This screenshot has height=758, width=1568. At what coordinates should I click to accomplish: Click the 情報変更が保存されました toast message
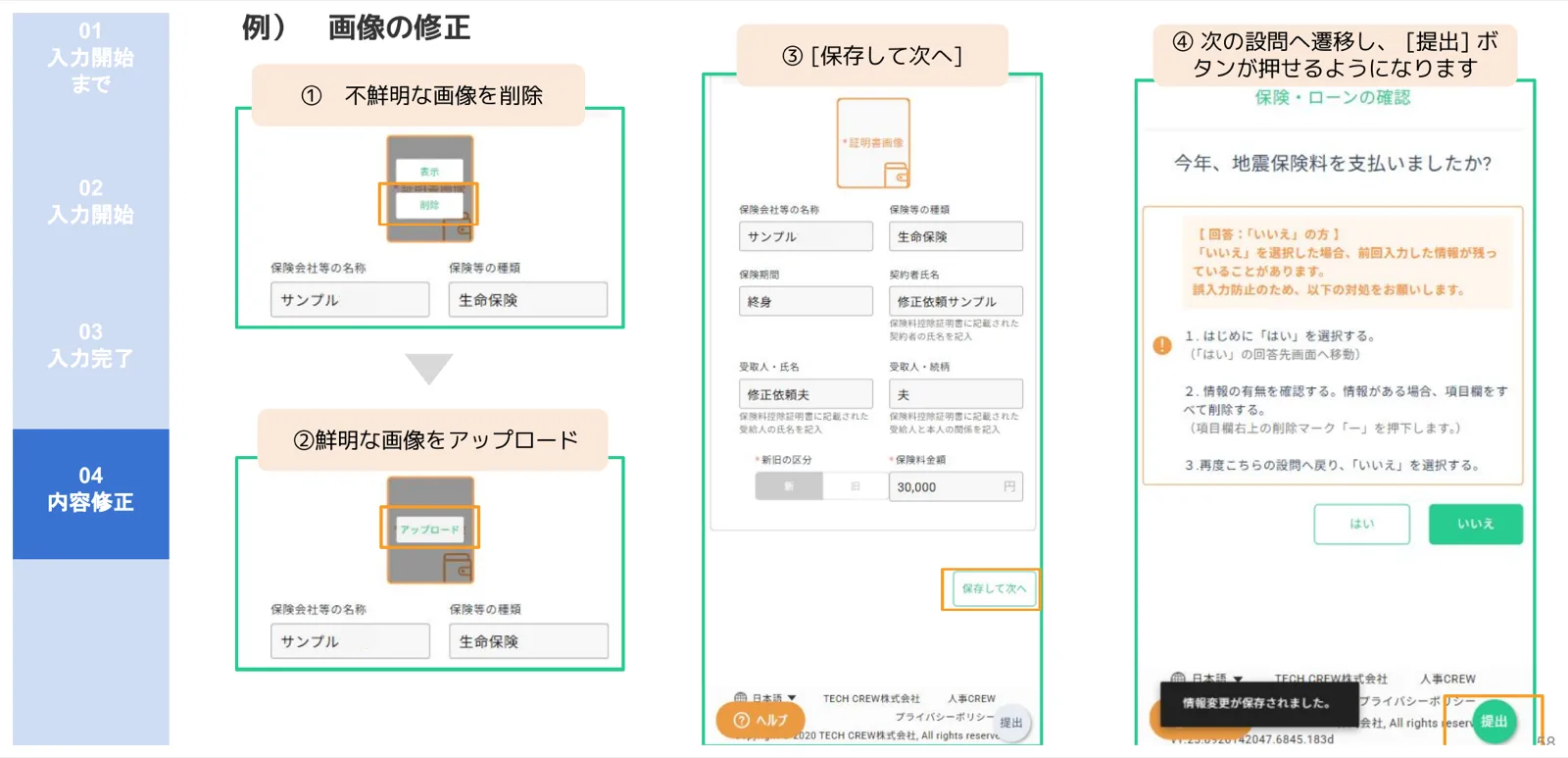pyautogui.click(x=1259, y=703)
